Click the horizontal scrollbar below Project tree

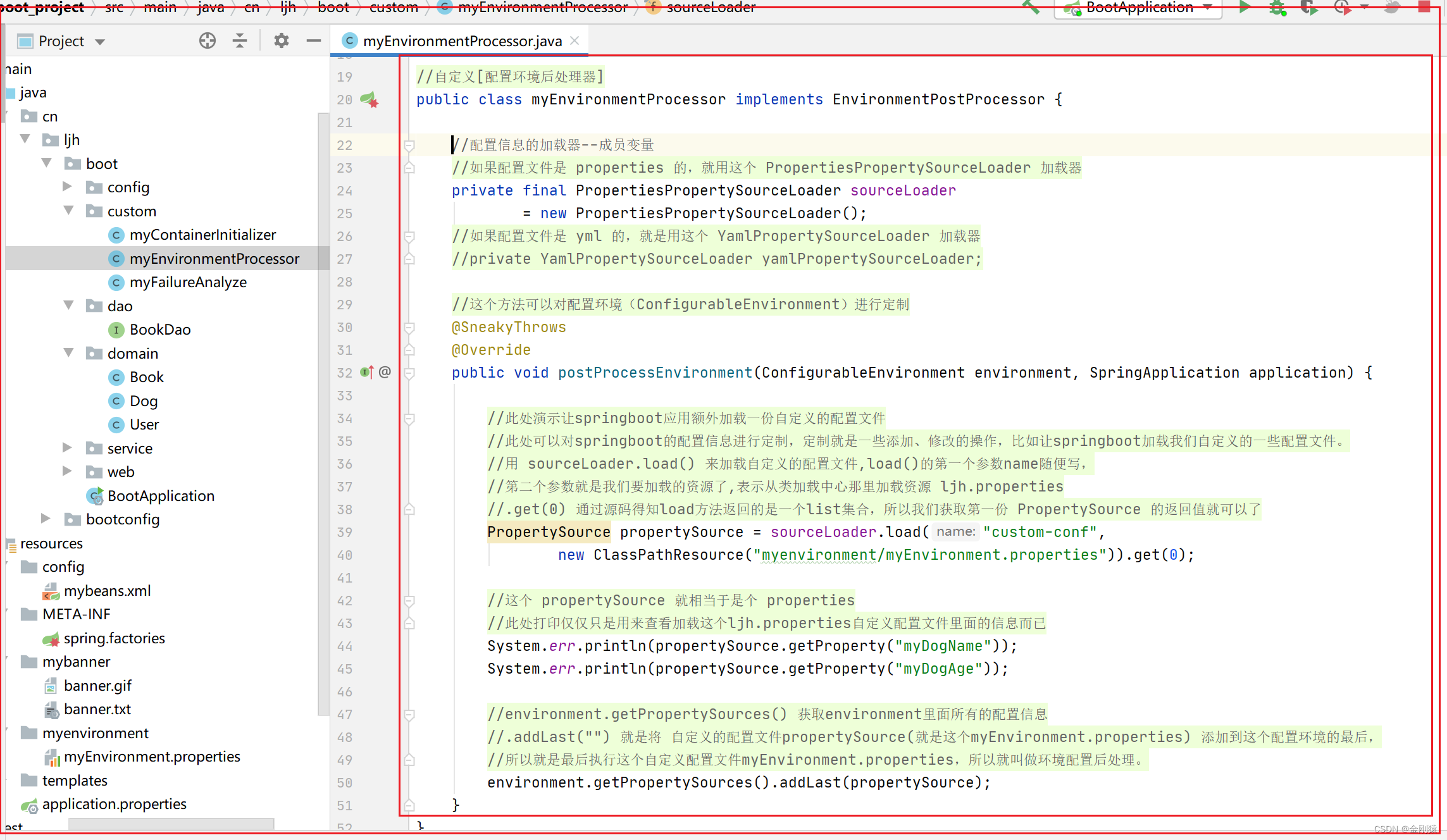coord(171,824)
